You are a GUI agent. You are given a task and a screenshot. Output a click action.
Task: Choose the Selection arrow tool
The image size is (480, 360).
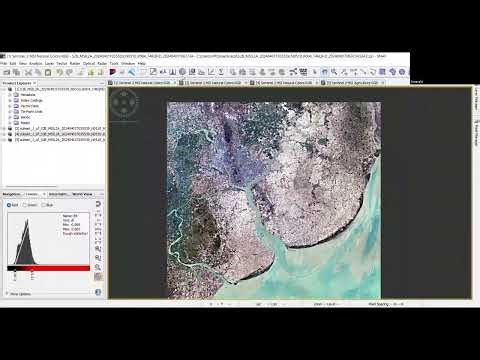(x=315, y=72)
